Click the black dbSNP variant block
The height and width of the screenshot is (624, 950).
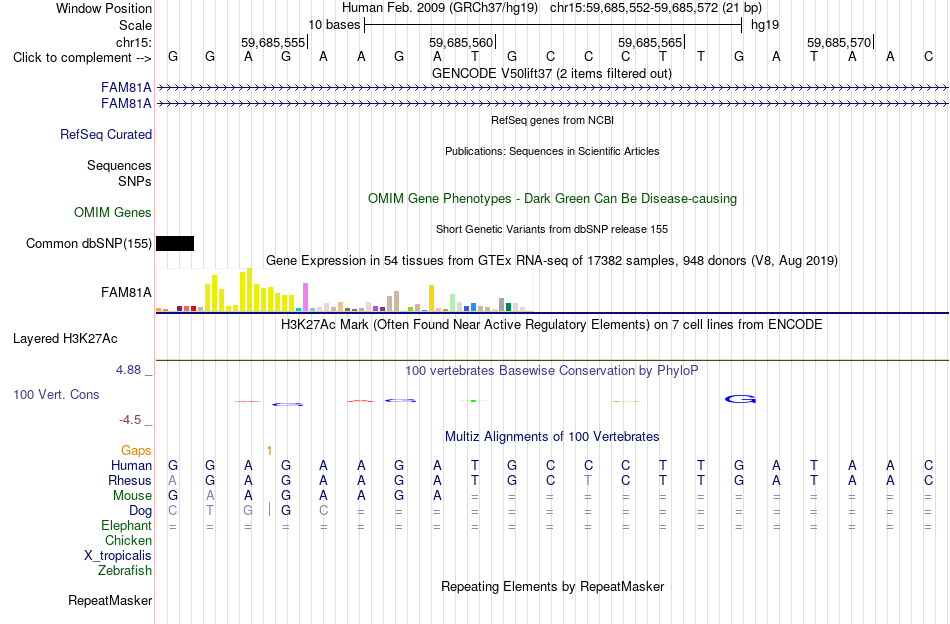tap(175, 244)
